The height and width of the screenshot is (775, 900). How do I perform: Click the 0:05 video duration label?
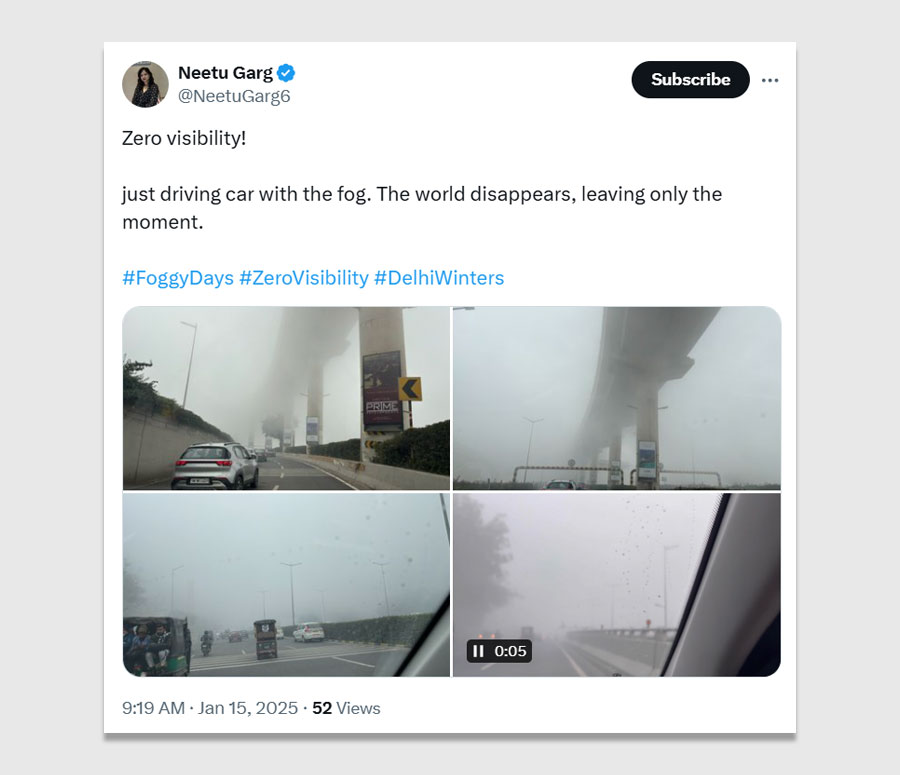click(x=510, y=651)
